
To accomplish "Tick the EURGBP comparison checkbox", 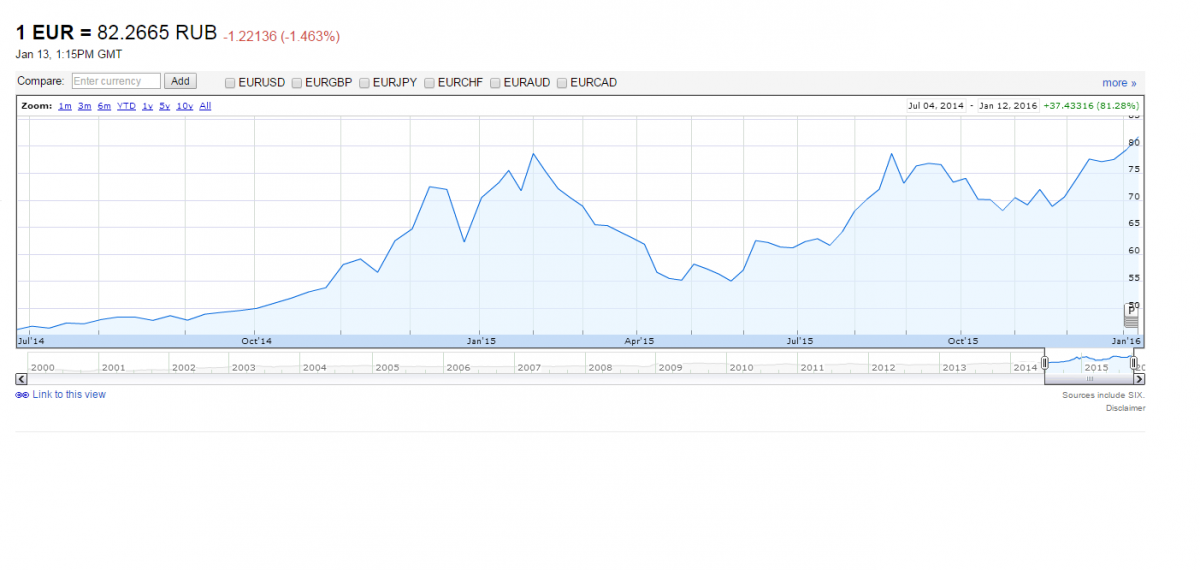I will (x=297, y=83).
